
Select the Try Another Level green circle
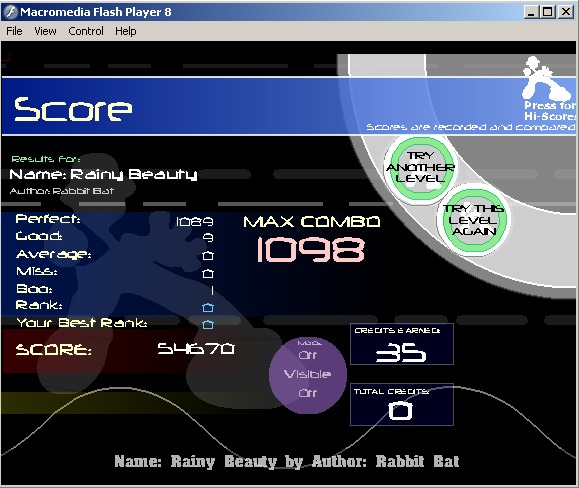(420, 167)
